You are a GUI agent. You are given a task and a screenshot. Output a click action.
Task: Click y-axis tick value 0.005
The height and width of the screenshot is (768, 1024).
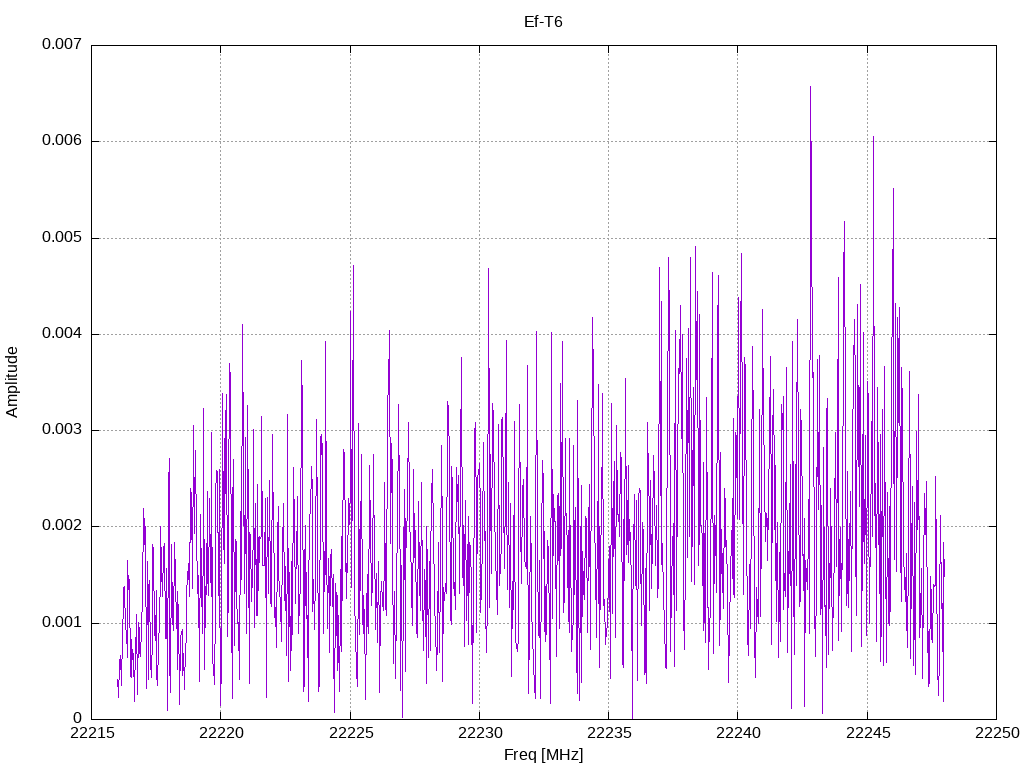tap(62, 237)
